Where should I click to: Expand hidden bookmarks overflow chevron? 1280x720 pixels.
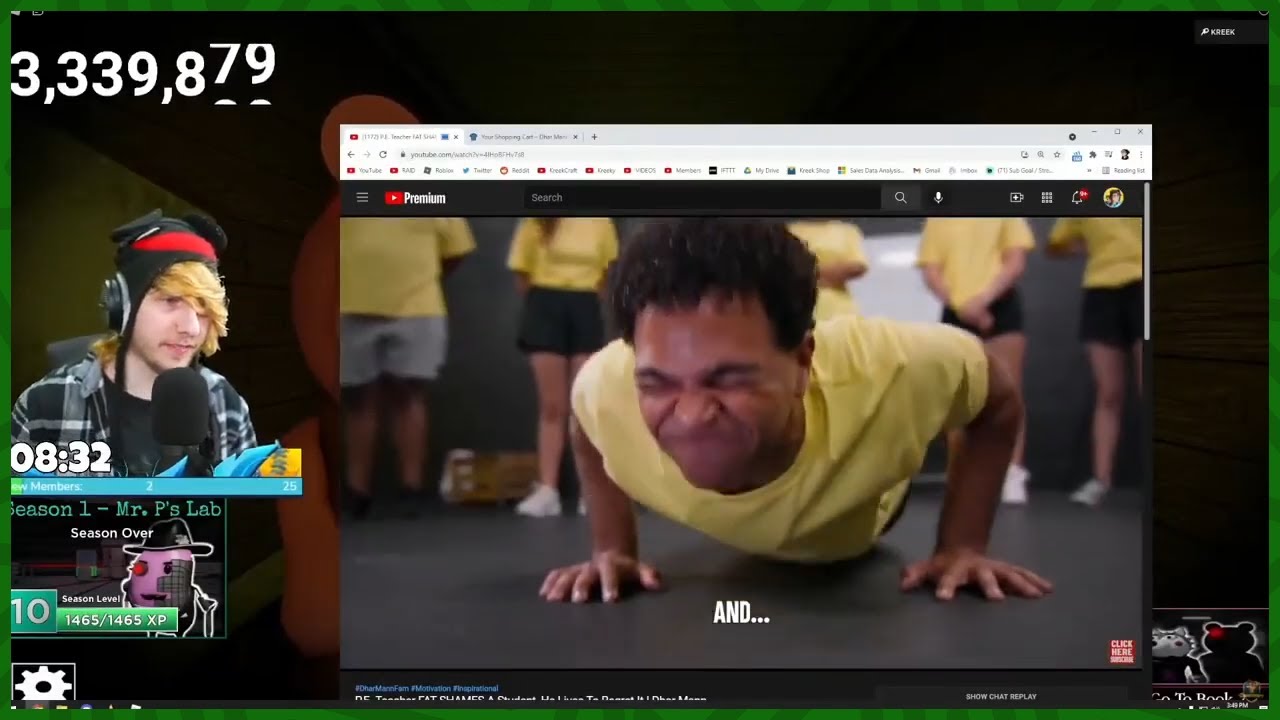point(1089,171)
